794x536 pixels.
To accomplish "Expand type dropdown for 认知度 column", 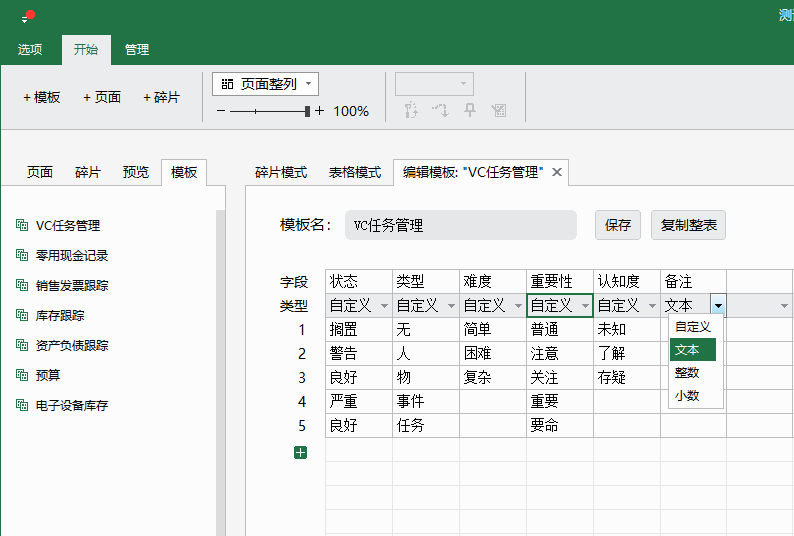I will [x=652, y=306].
